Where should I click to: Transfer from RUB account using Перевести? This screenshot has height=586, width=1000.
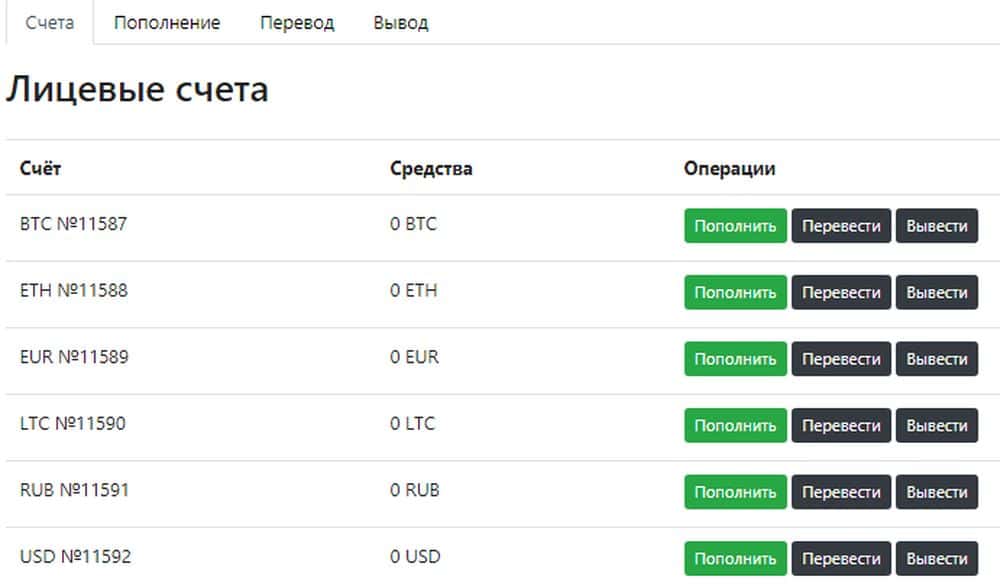(841, 492)
